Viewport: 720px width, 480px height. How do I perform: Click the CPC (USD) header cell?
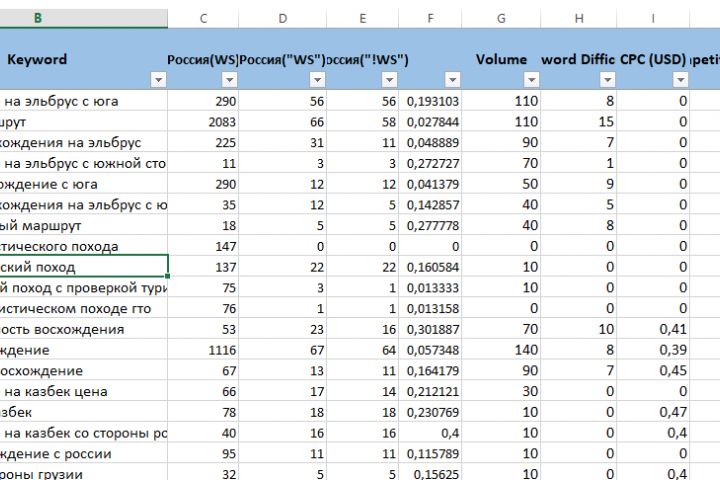pyautogui.click(x=653, y=59)
